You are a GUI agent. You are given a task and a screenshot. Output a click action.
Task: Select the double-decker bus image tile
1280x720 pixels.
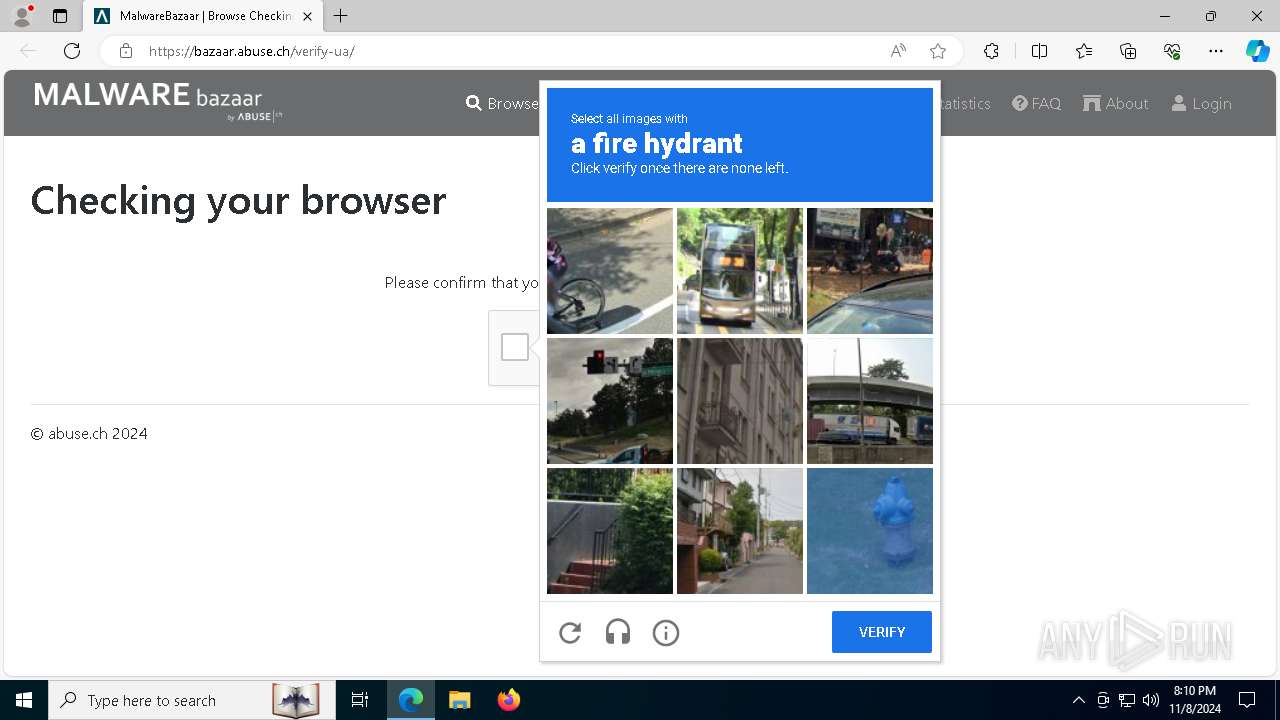[x=740, y=271]
